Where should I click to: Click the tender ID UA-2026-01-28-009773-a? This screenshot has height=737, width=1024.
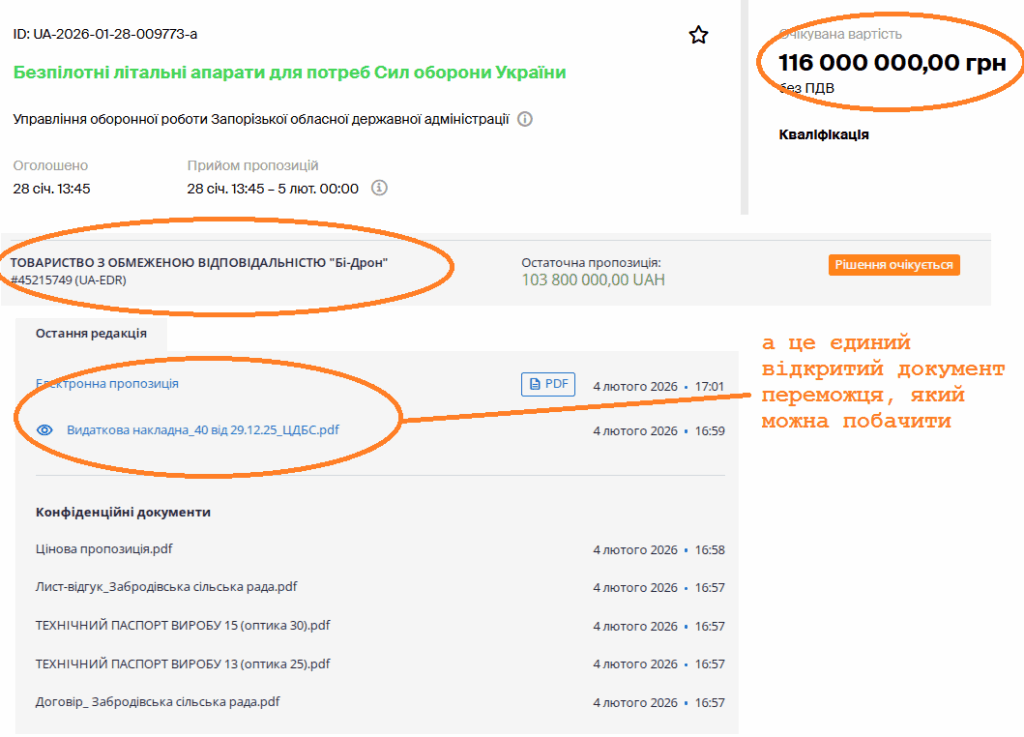[x=105, y=34]
